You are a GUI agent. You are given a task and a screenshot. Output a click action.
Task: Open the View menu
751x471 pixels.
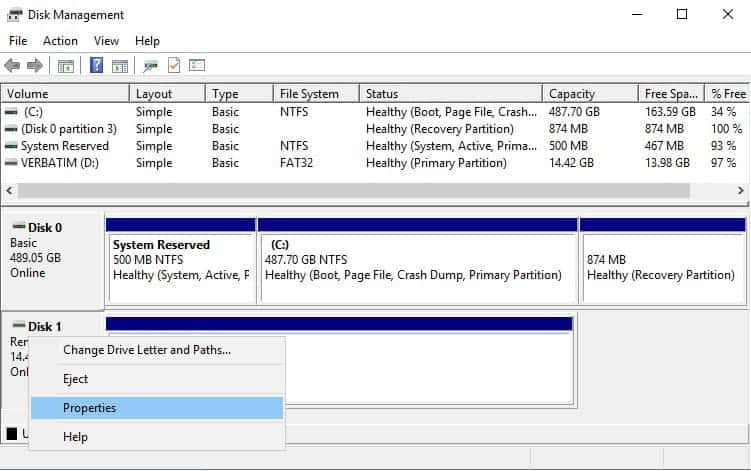[106, 41]
